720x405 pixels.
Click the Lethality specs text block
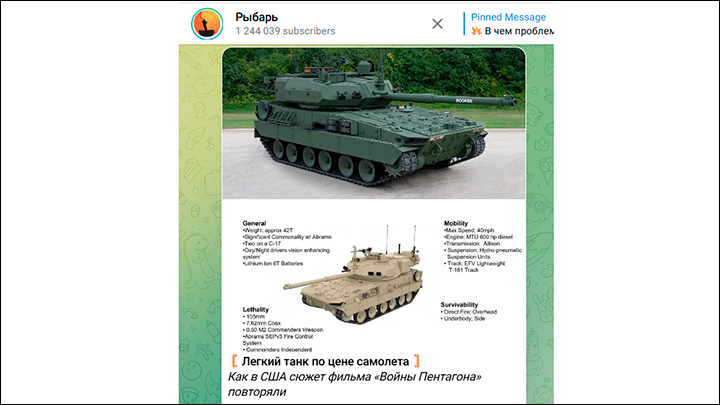[283, 330]
